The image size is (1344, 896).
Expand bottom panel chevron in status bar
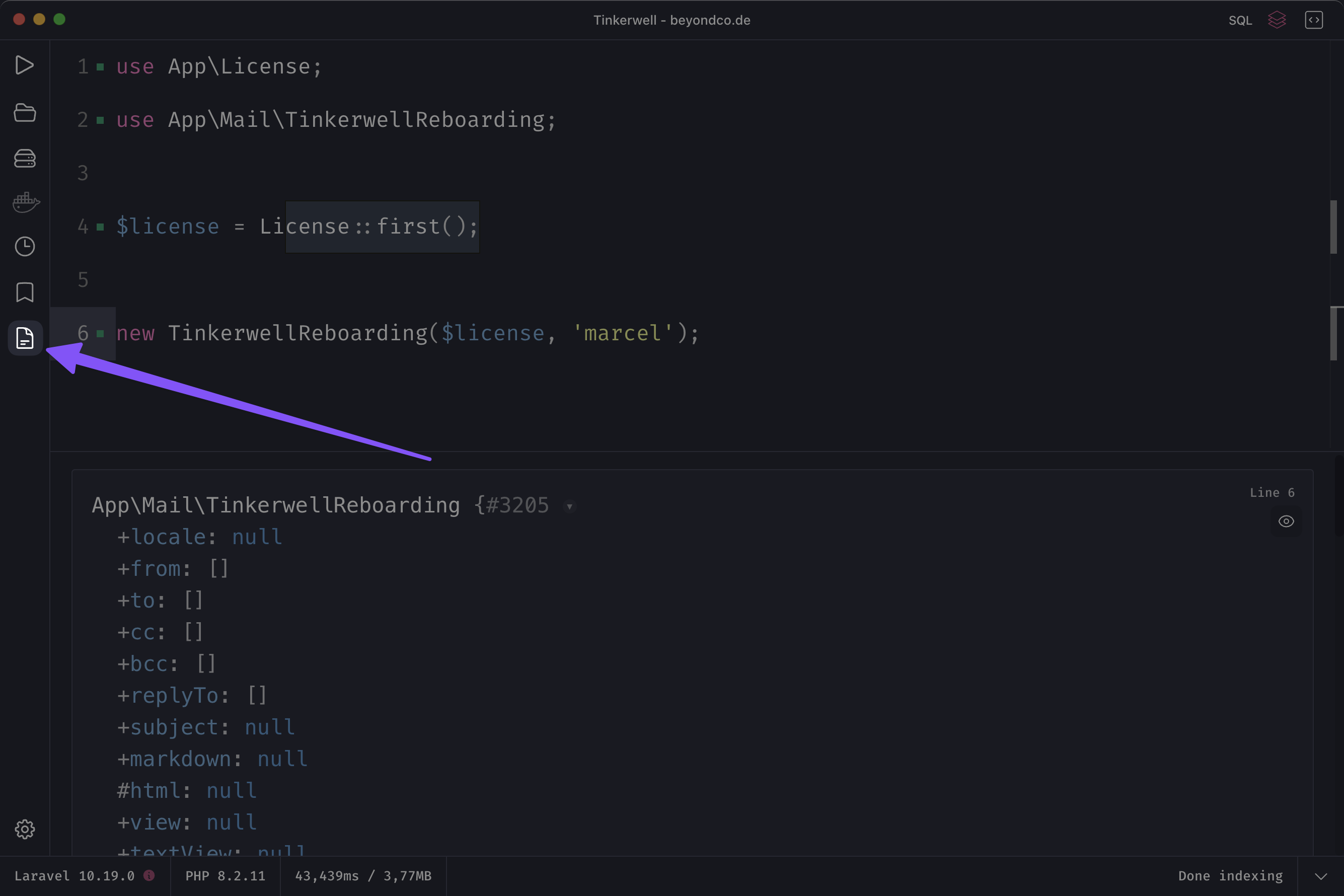coord(1320,876)
